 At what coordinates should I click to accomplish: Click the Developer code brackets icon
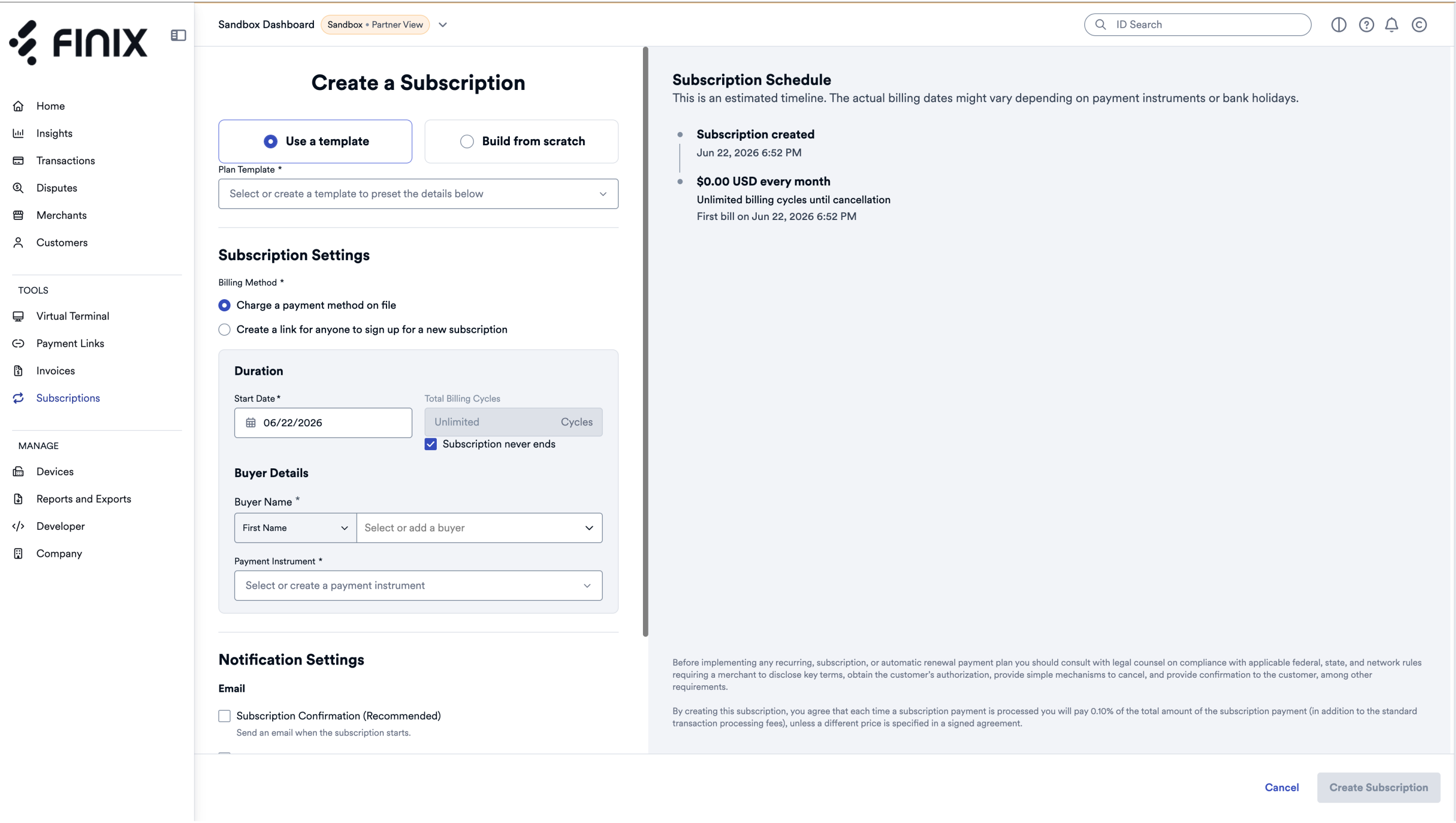point(18,526)
